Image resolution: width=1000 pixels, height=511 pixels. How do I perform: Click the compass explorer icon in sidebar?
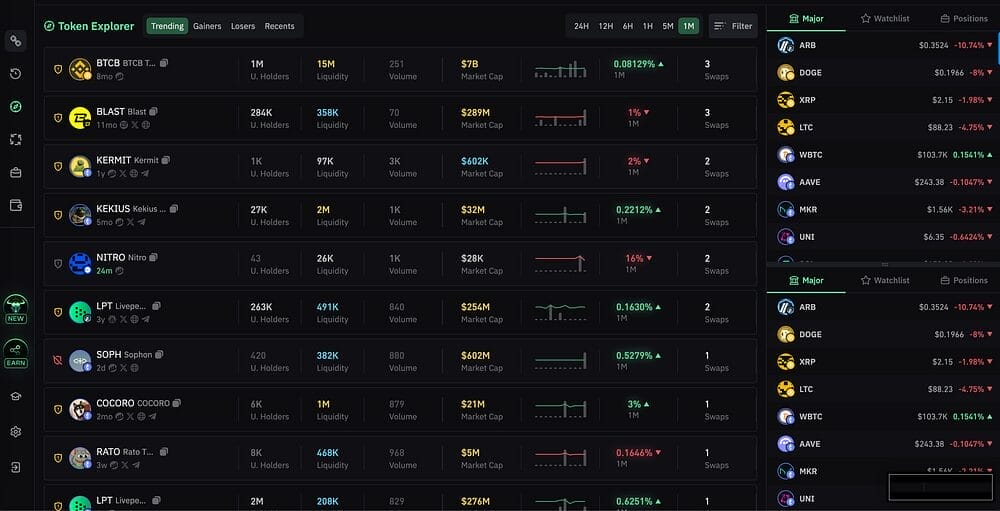pyautogui.click(x=15, y=107)
